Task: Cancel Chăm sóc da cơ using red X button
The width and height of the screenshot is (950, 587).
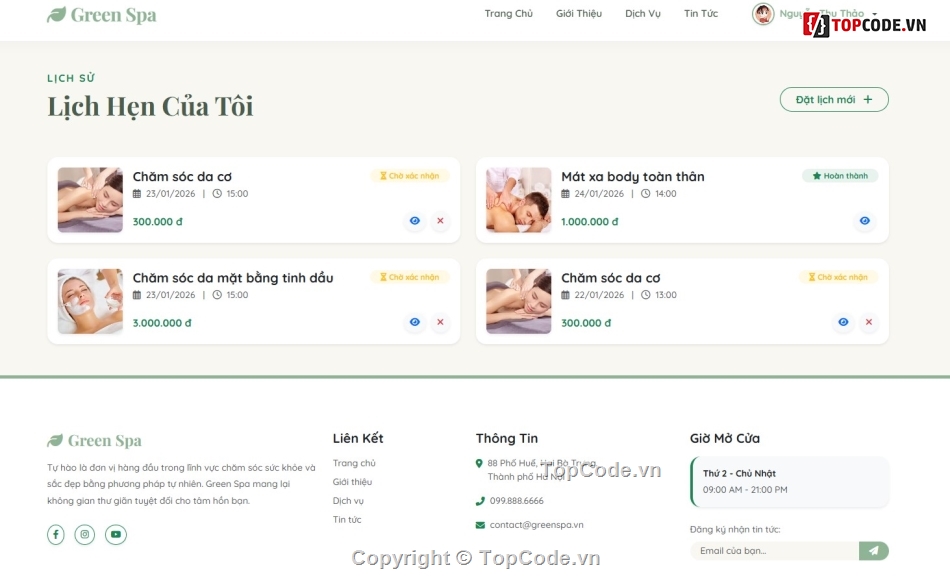Action: 440,221
